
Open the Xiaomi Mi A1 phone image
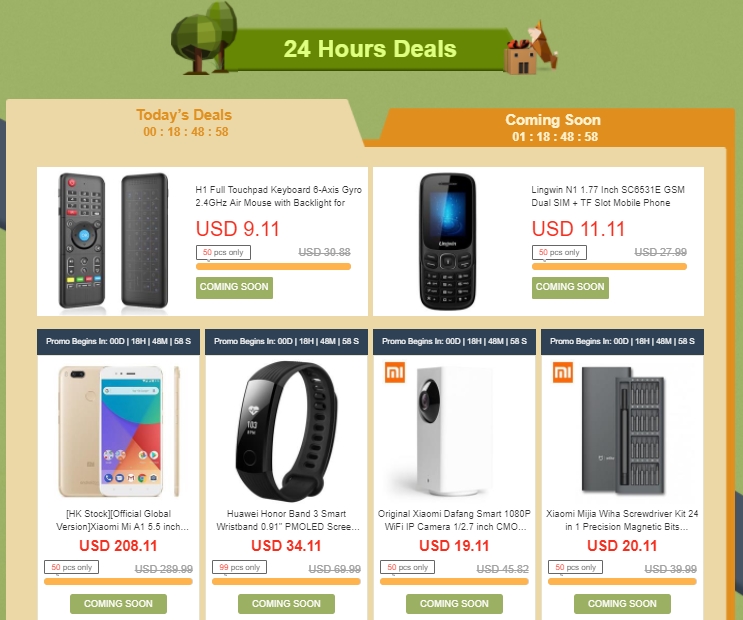click(x=118, y=431)
